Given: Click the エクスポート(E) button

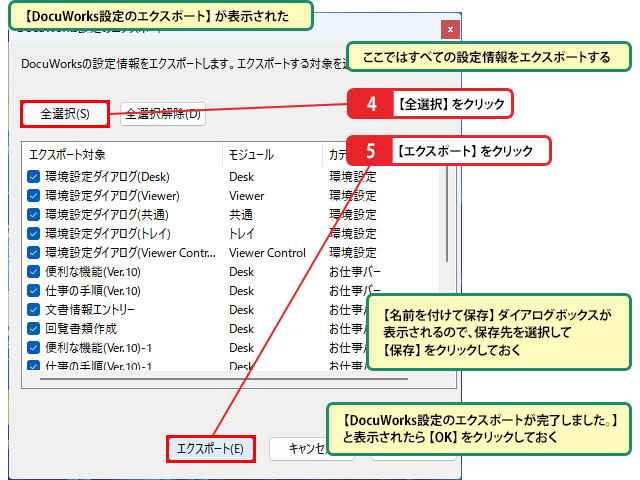Looking at the screenshot, I should point(211,449).
